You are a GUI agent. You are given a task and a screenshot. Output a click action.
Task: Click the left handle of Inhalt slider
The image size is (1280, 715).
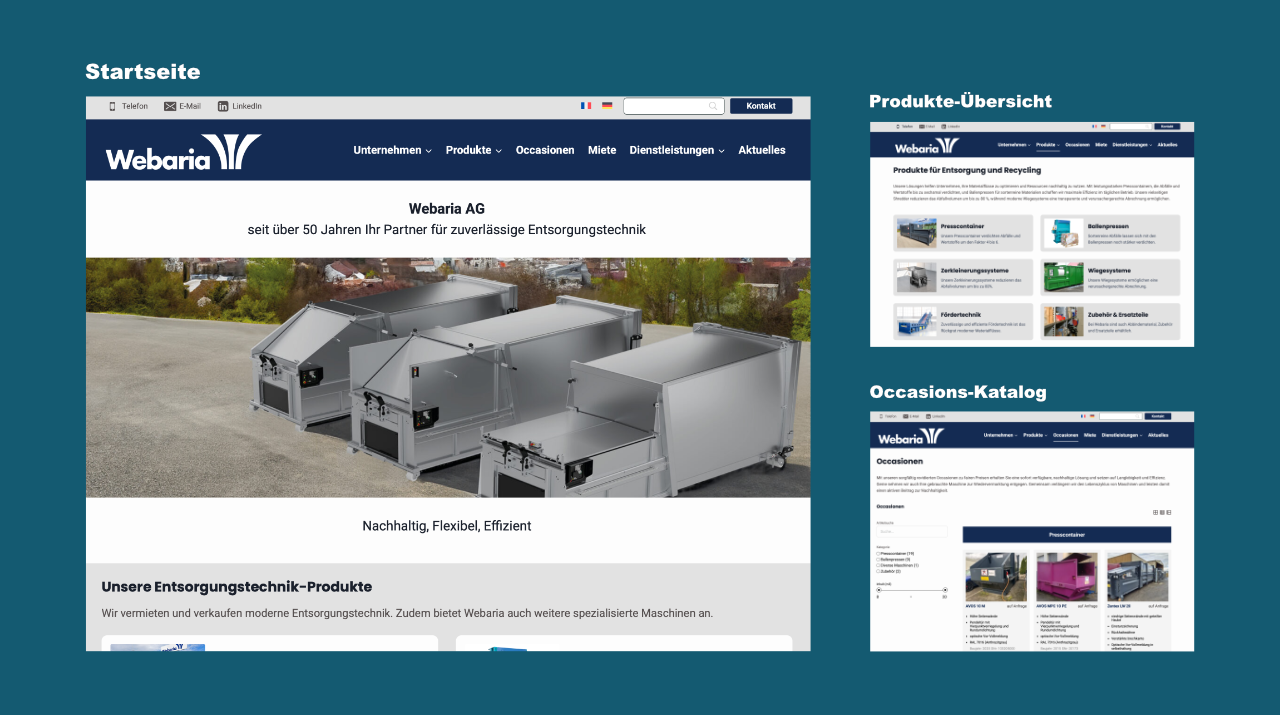[x=878, y=590]
